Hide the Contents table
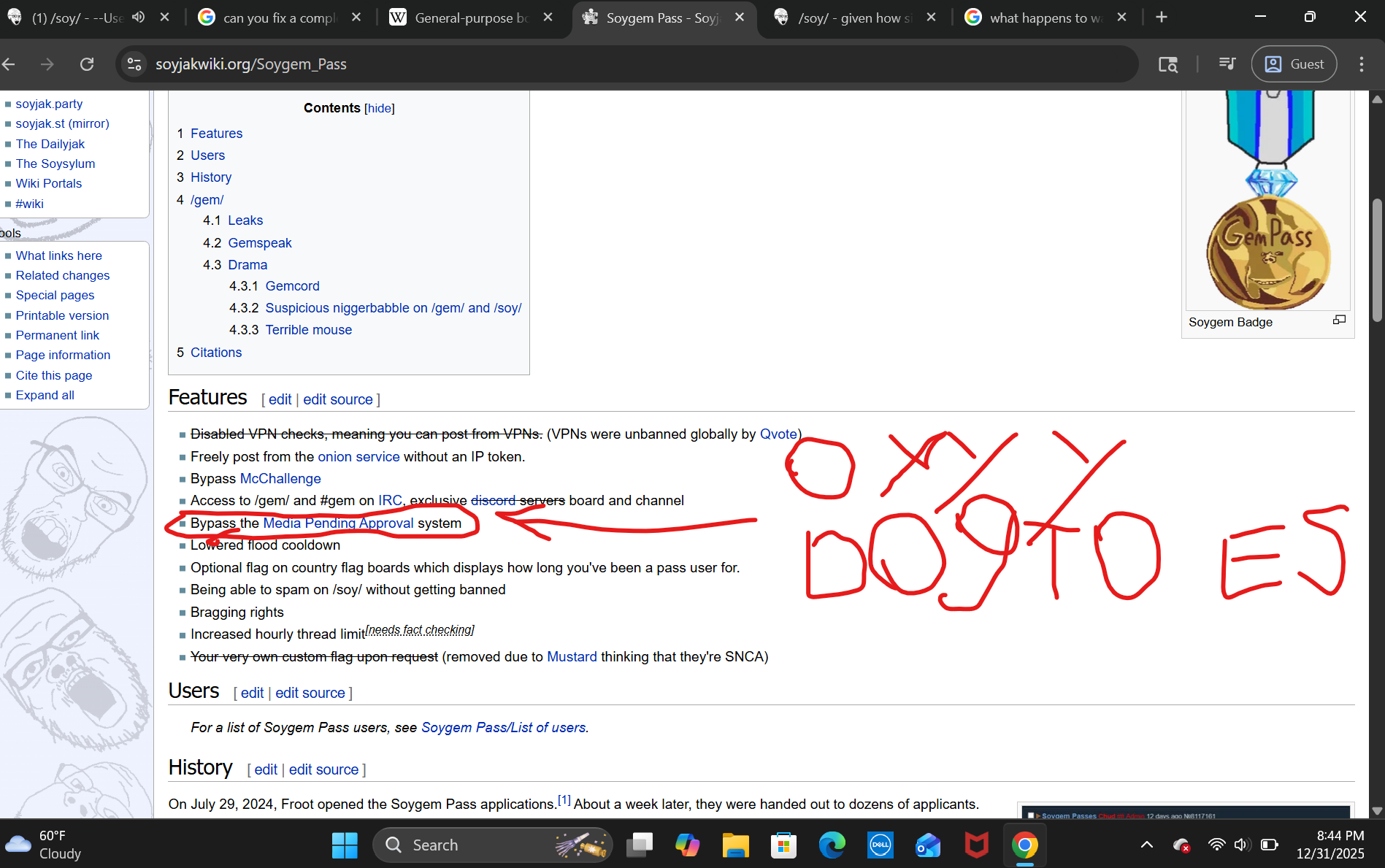 pyautogui.click(x=379, y=108)
